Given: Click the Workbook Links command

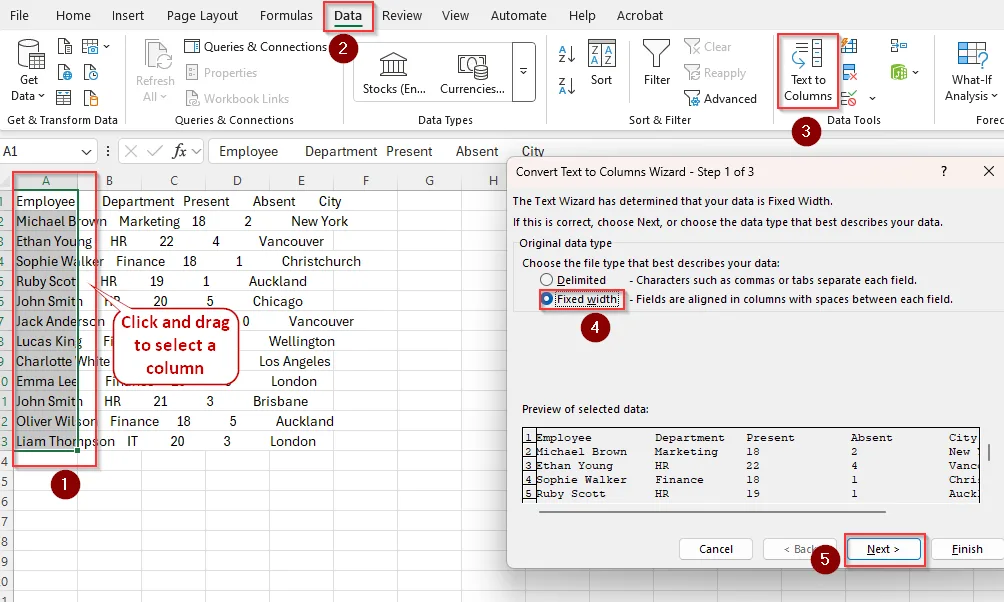Looking at the screenshot, I should point(238,99).
